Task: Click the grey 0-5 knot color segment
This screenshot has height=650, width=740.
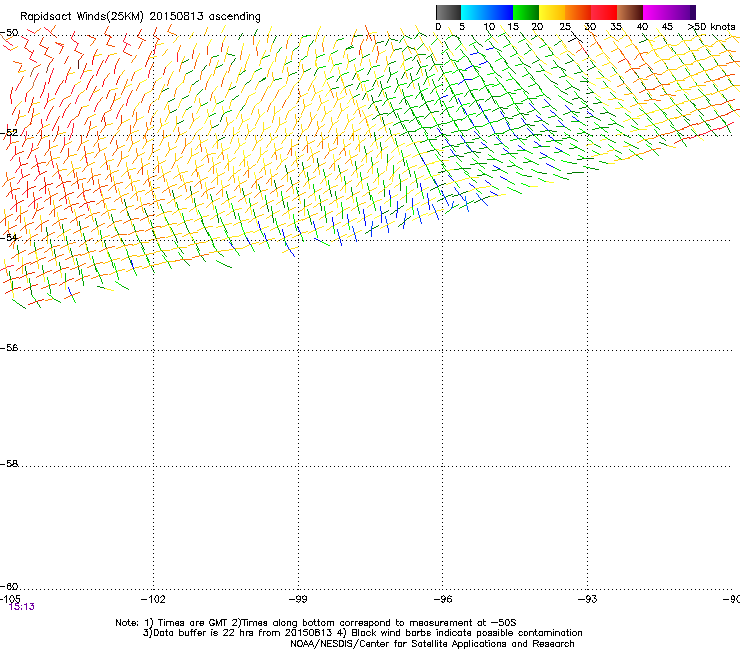Action: pyautogui.click(x=448, y=12)
